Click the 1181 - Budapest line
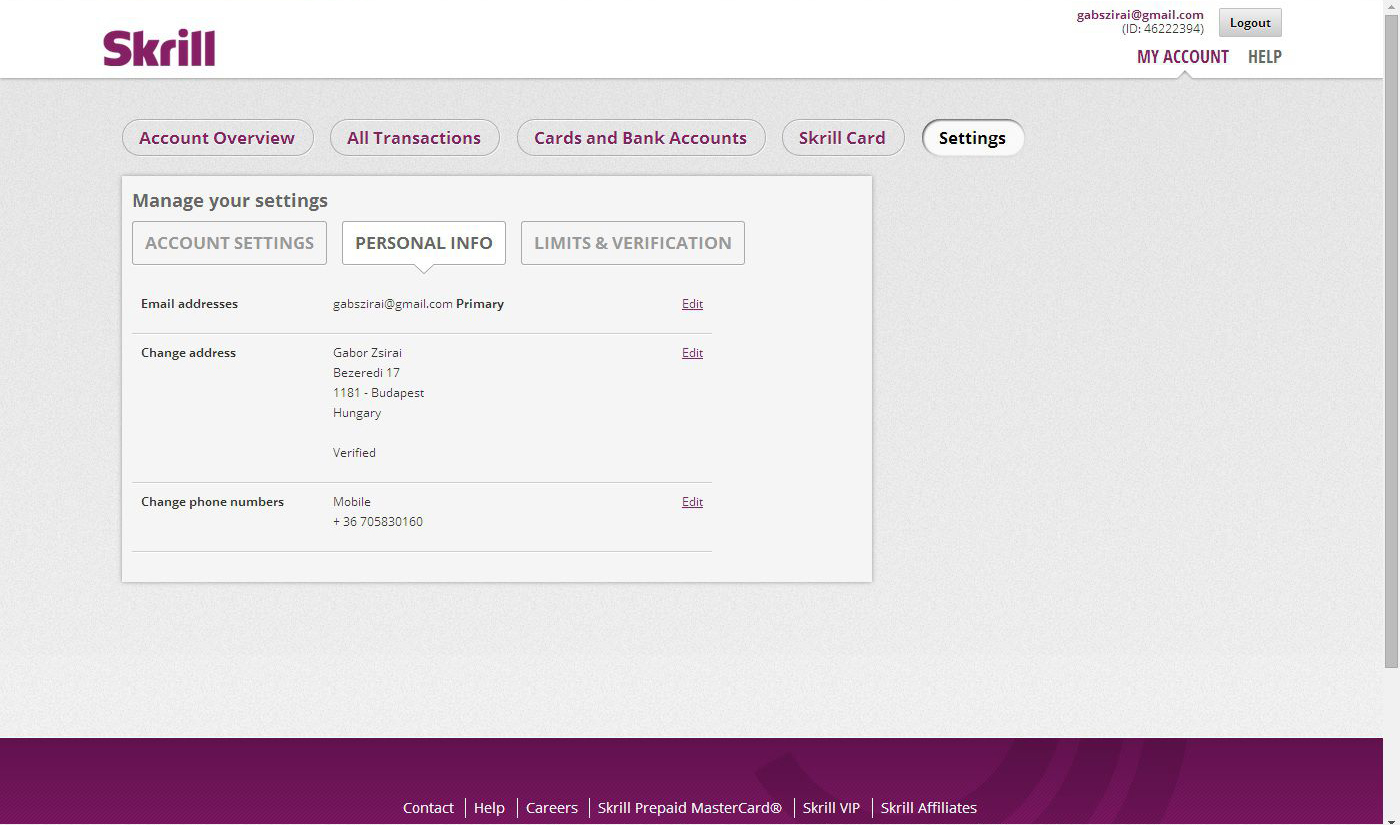The image size is (1400, 825). click(378, 393)
